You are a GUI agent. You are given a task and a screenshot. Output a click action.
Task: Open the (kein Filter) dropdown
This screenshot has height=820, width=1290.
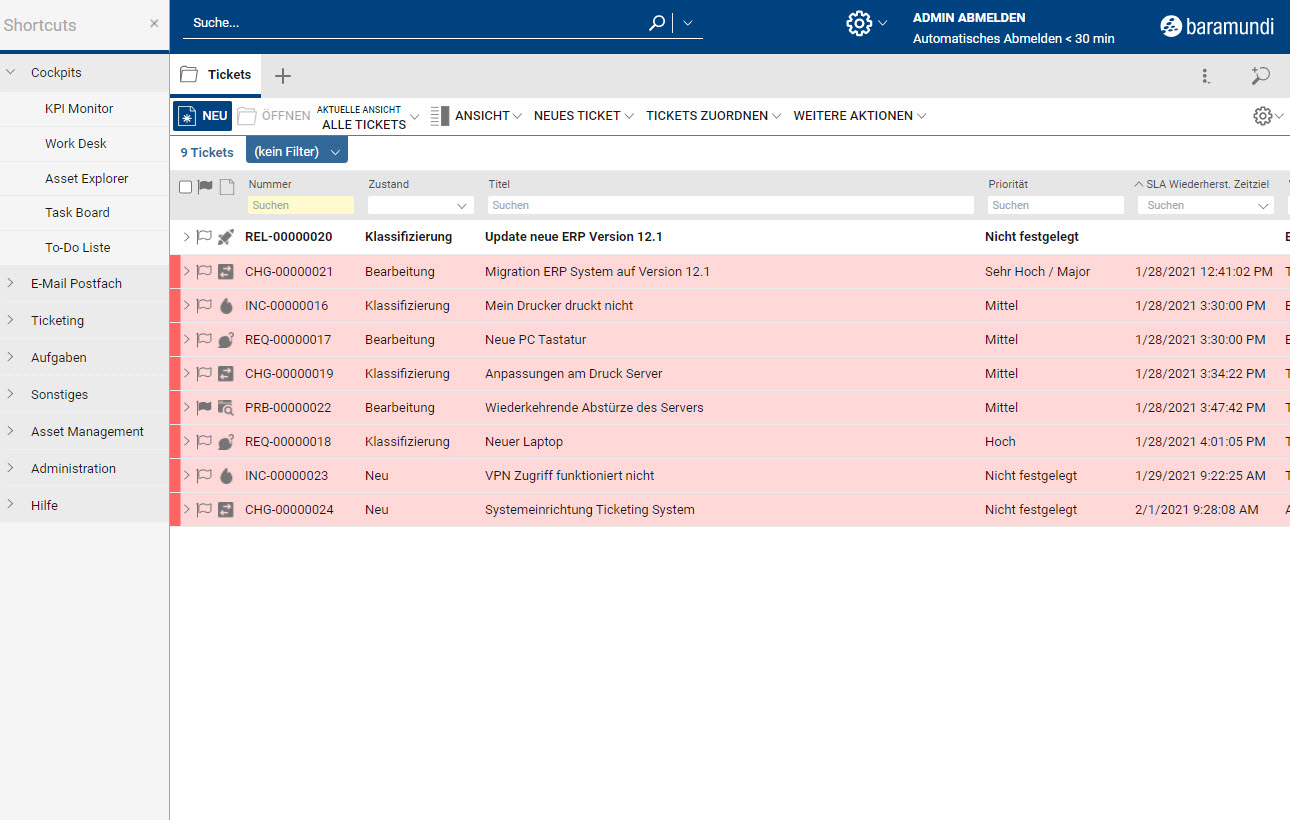297,152
